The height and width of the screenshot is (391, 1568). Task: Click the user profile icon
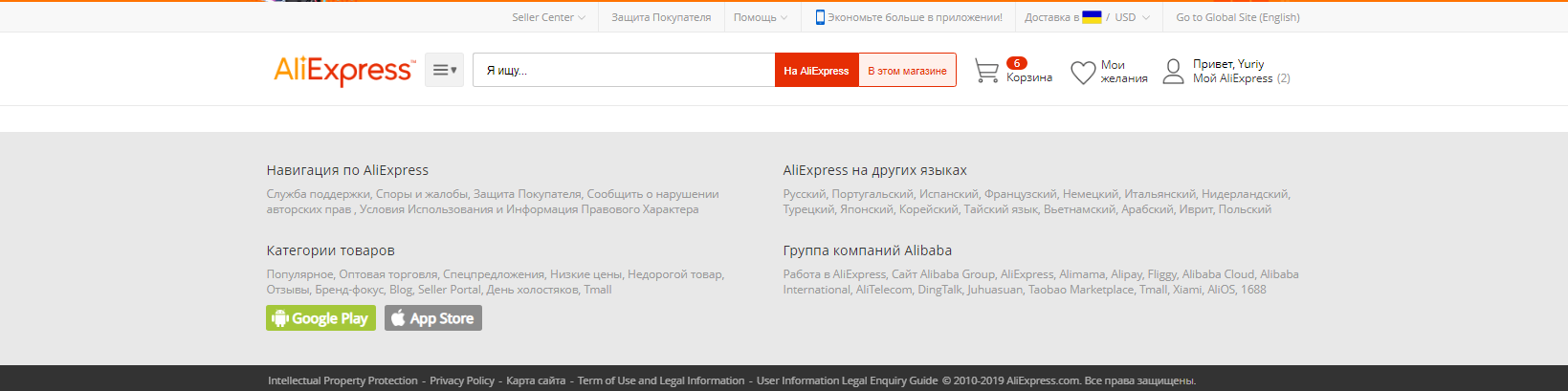click(1174, 71)
